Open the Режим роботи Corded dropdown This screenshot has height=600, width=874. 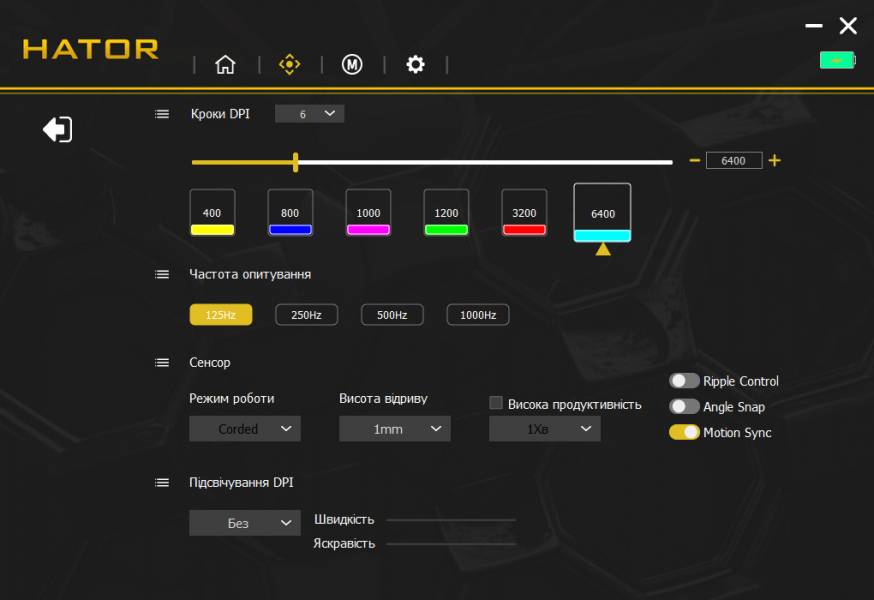coord(245,429)
